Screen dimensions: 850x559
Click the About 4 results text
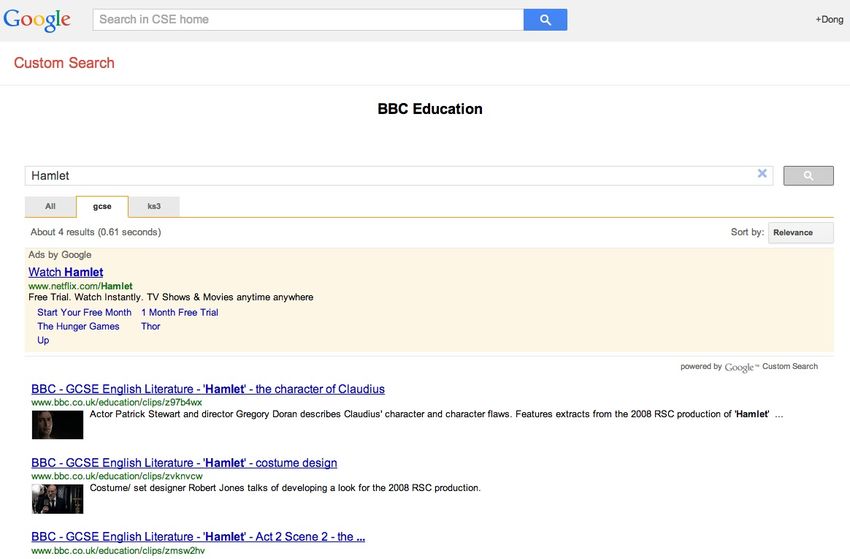tap(95, 232)
